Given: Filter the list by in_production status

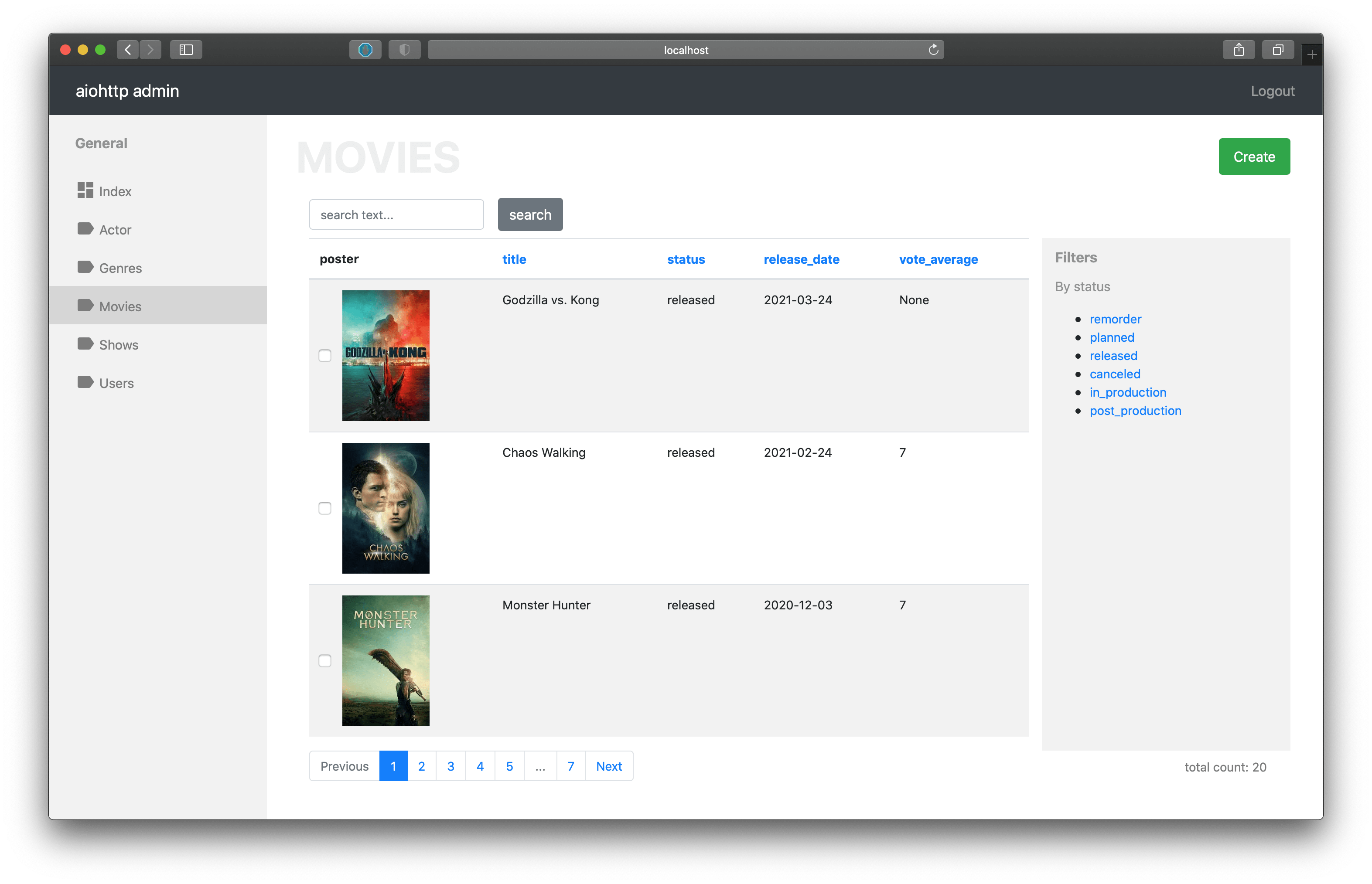Looking at the screenshot, I should click(x=1127, y=393).
